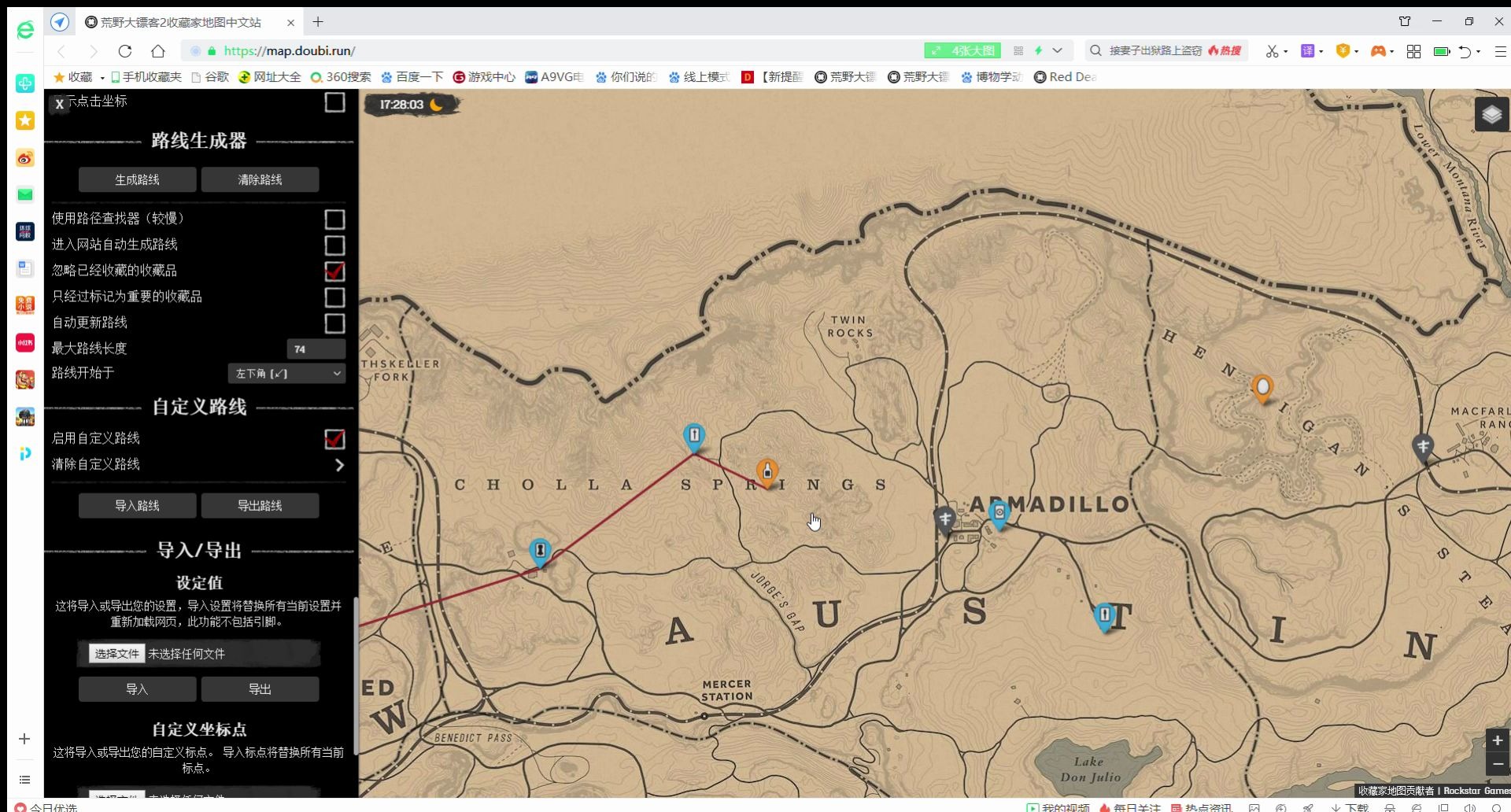This screenshot has height=812, width=1511.
Task: Open the map layers switcher icon
Action: coord(1491,116)
